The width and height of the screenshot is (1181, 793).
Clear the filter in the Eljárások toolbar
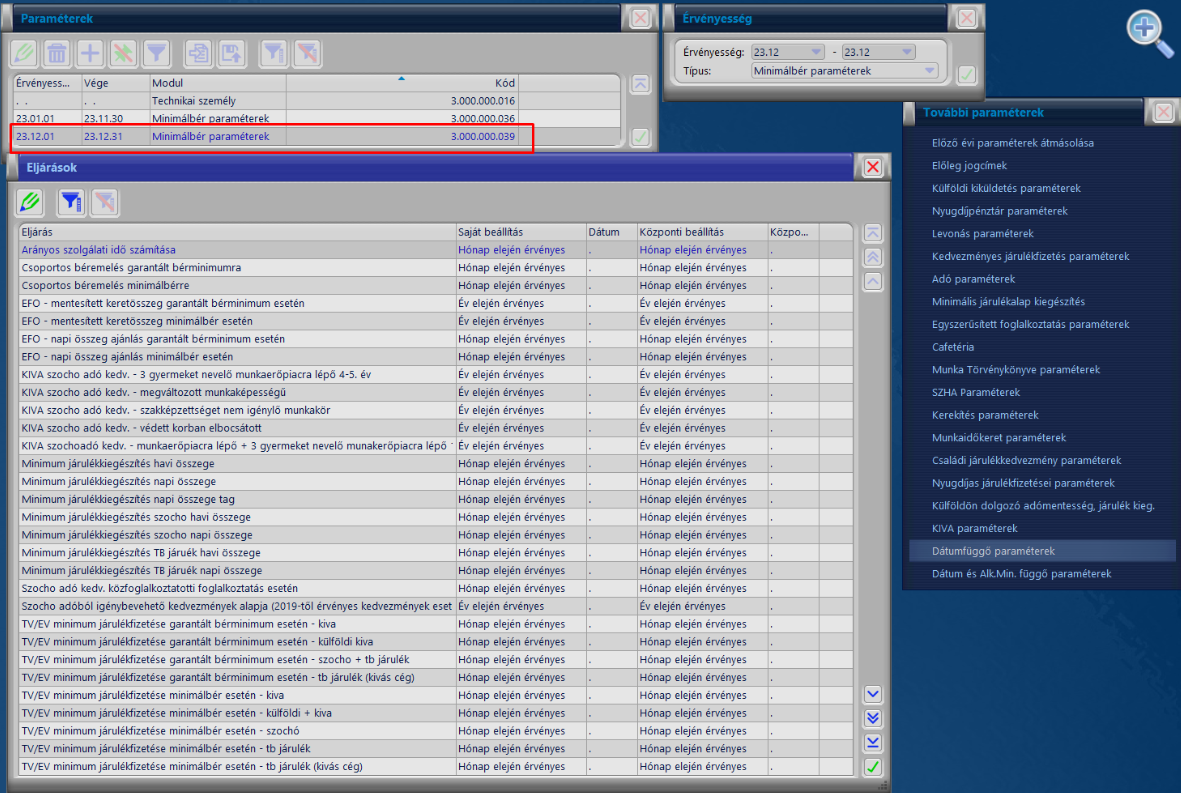[105, 202]
